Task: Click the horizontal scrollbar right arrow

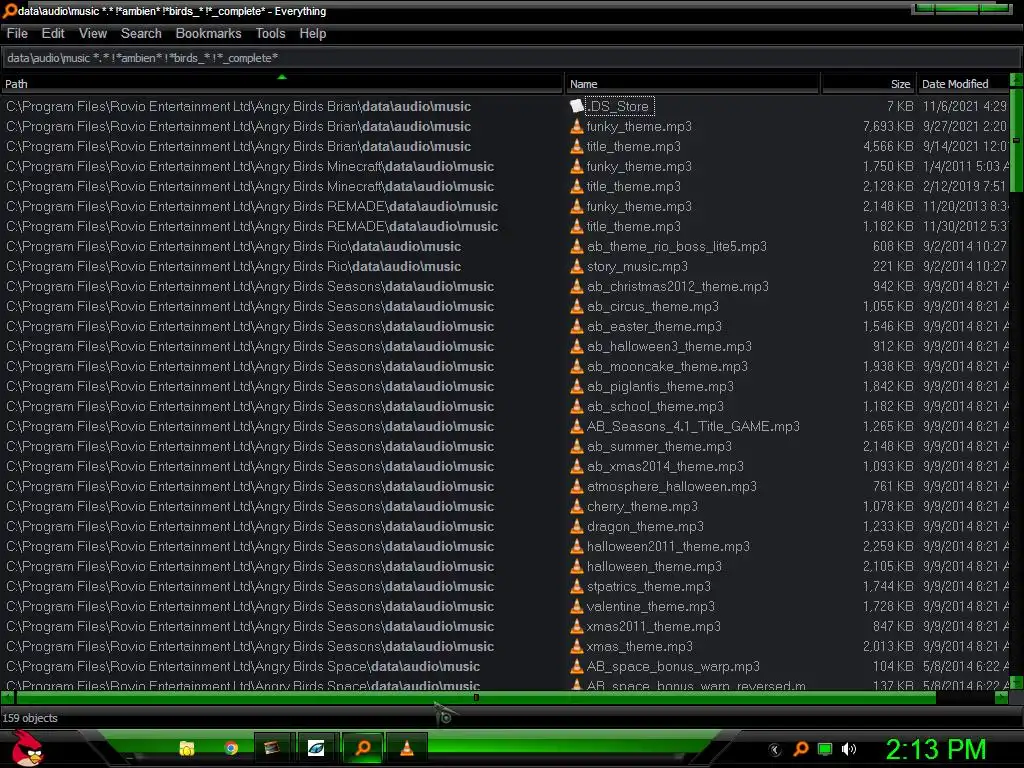Action: [x=1001, y=697]
